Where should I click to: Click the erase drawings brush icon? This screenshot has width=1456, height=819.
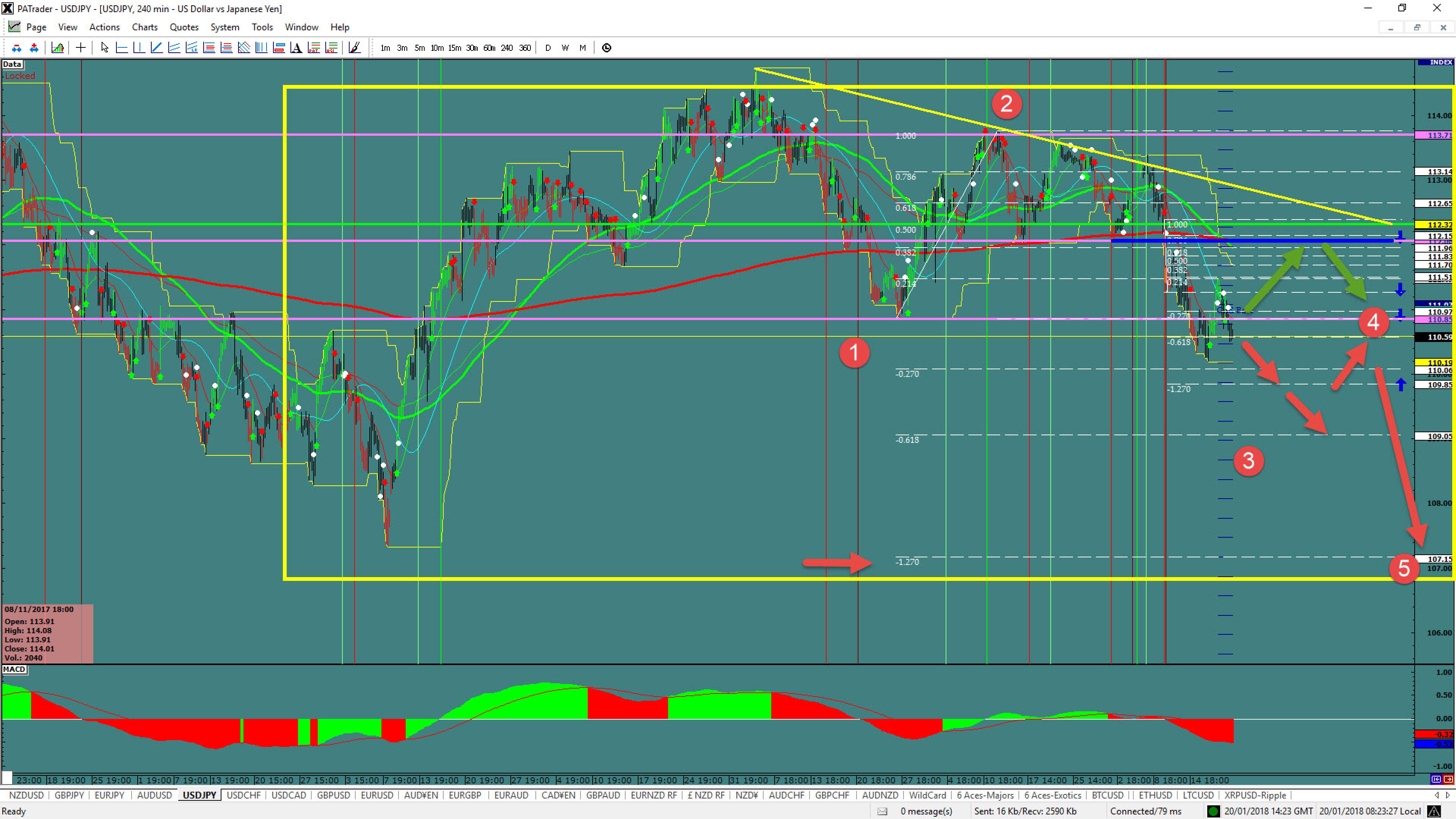[355, 48]
